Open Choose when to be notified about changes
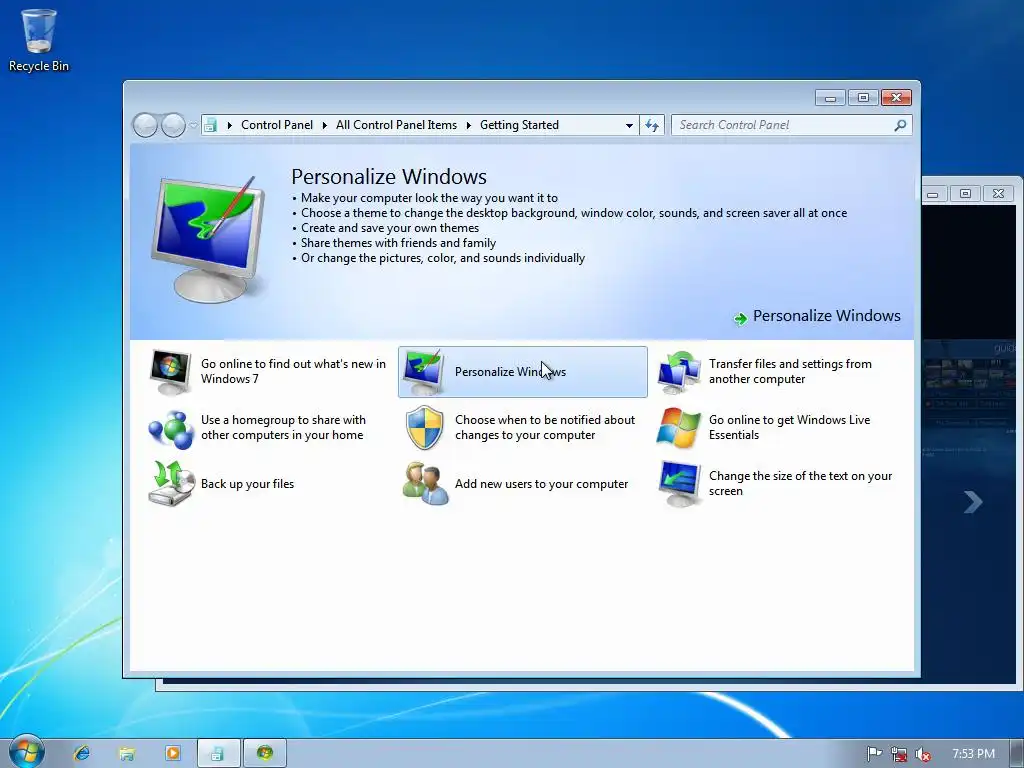Image resolution: width=1024 pixels, height=768 pixels. tap(545, 428)
